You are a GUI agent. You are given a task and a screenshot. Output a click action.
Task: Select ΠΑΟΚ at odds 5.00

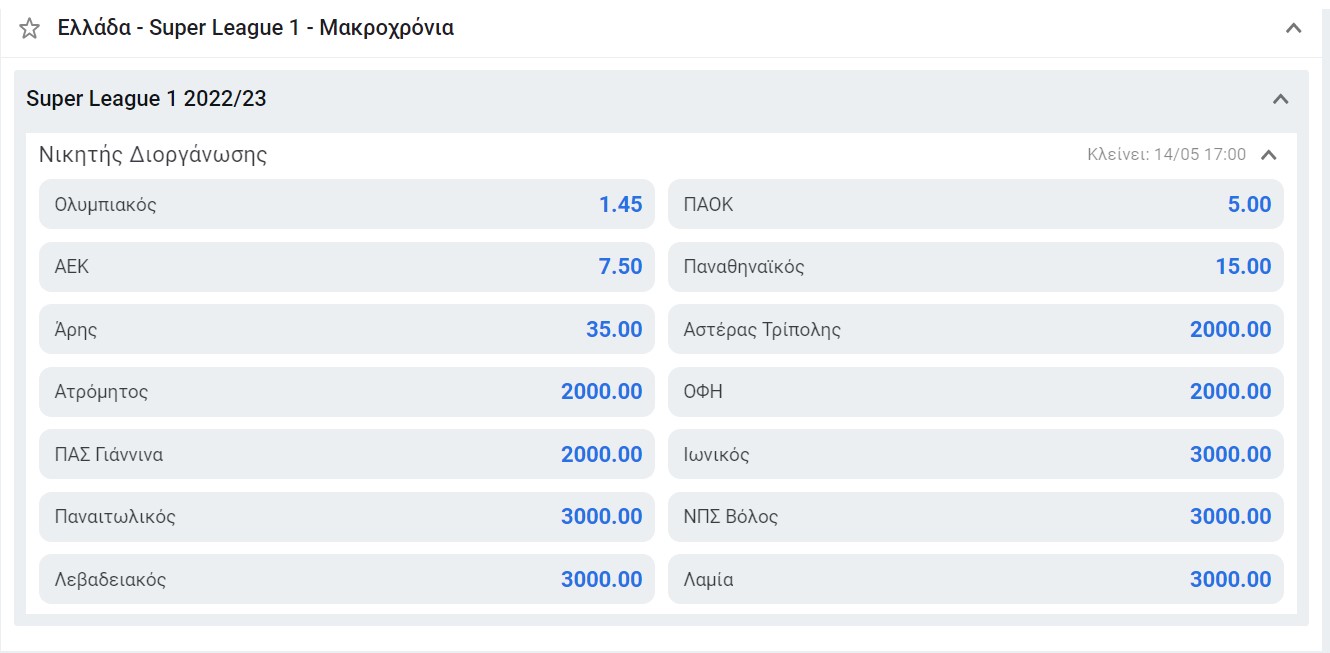pyautogui.click(x=976, y=205)
